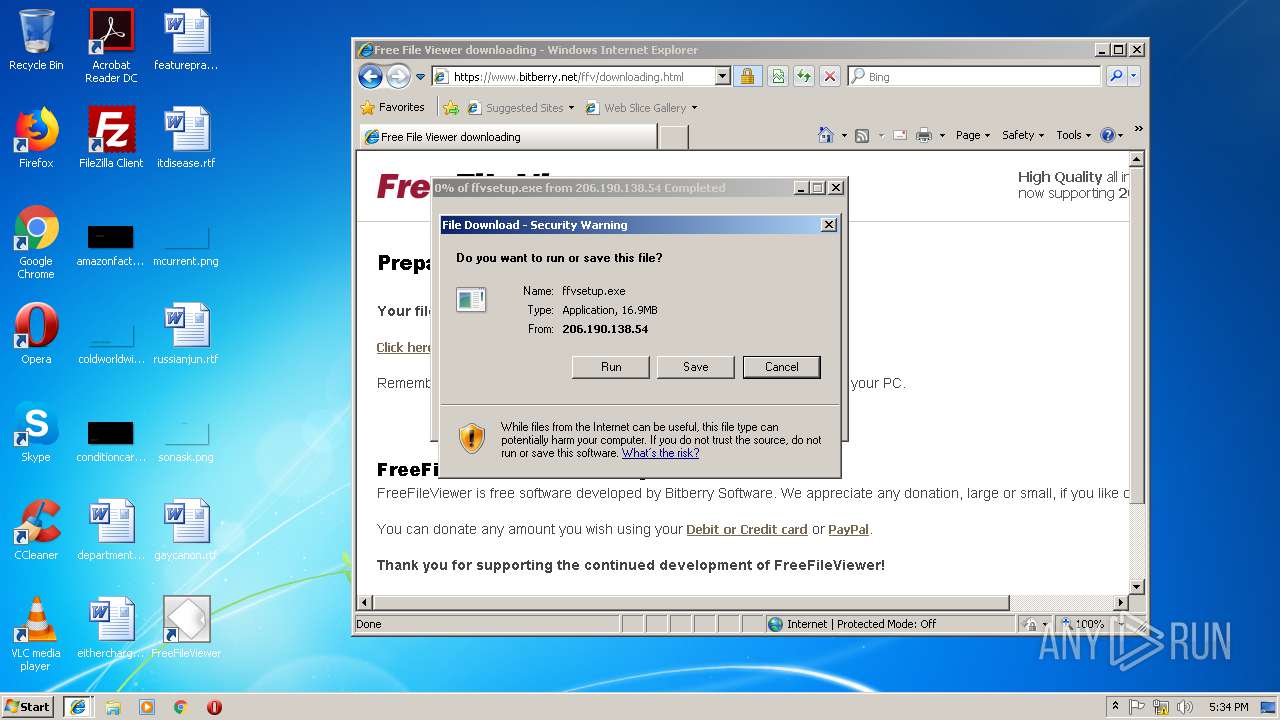Select the CCleaner desktop icon
Image resolution: width=1280 pixels, height=720 pixels.
[36, 530]
